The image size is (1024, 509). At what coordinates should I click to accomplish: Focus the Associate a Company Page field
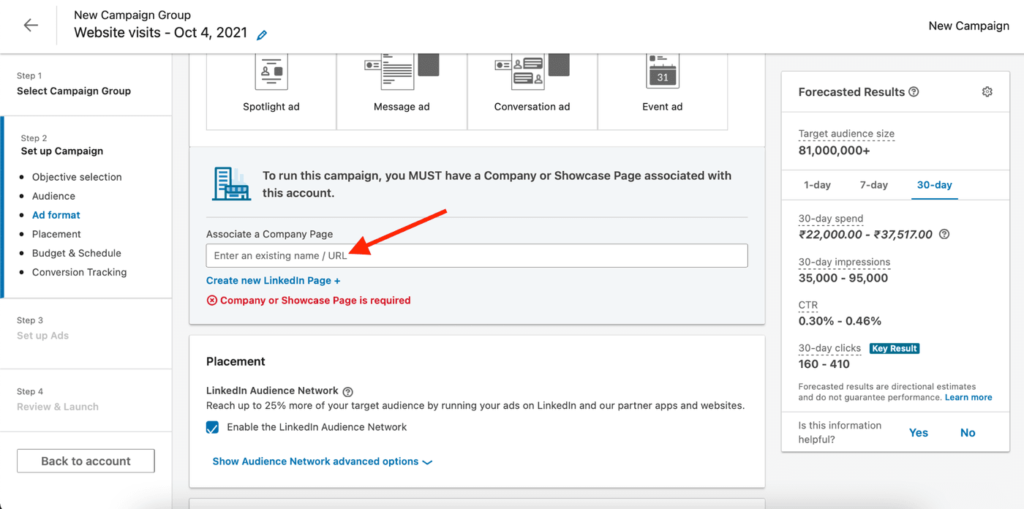[x=477, y=255]
